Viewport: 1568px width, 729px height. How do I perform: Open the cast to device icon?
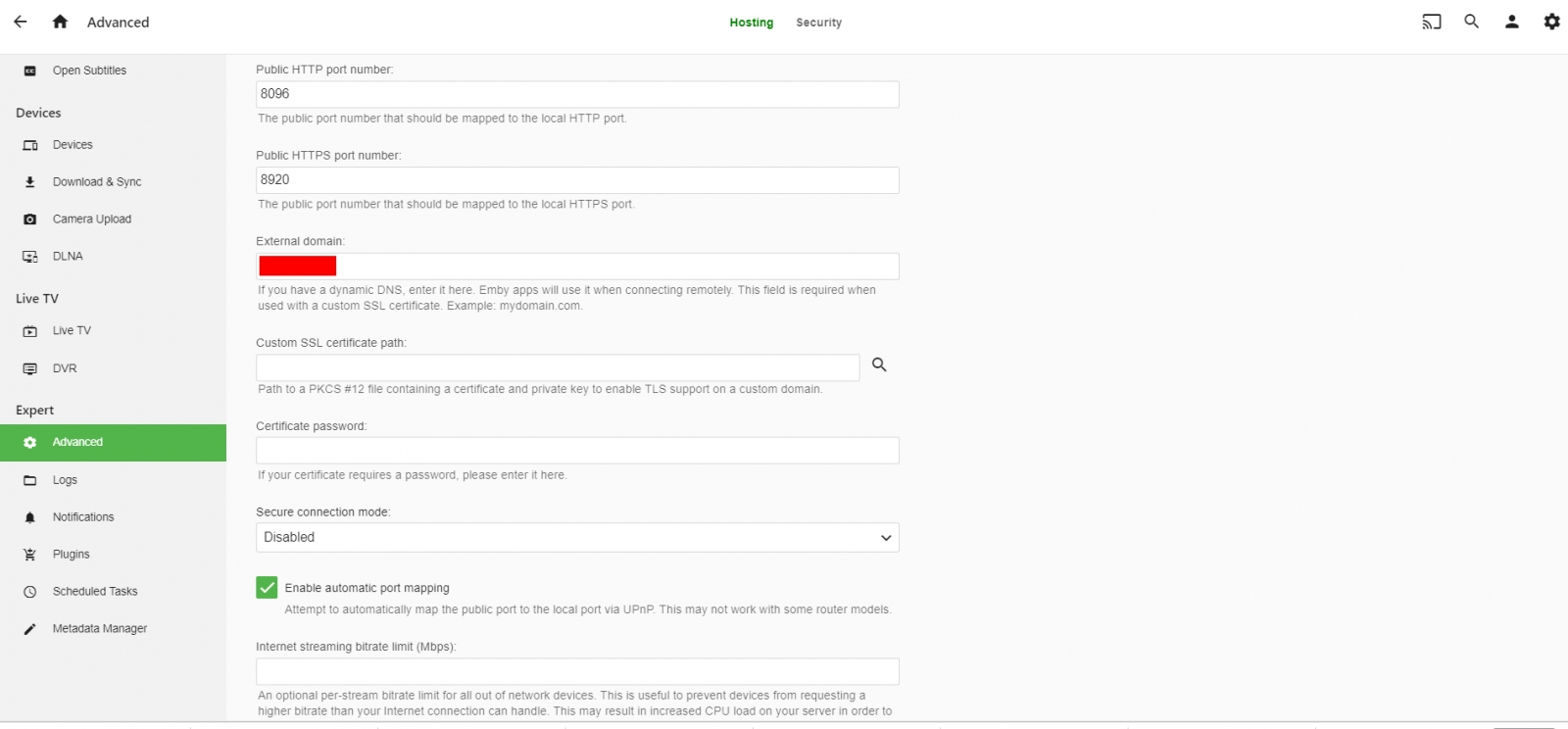1432,22
